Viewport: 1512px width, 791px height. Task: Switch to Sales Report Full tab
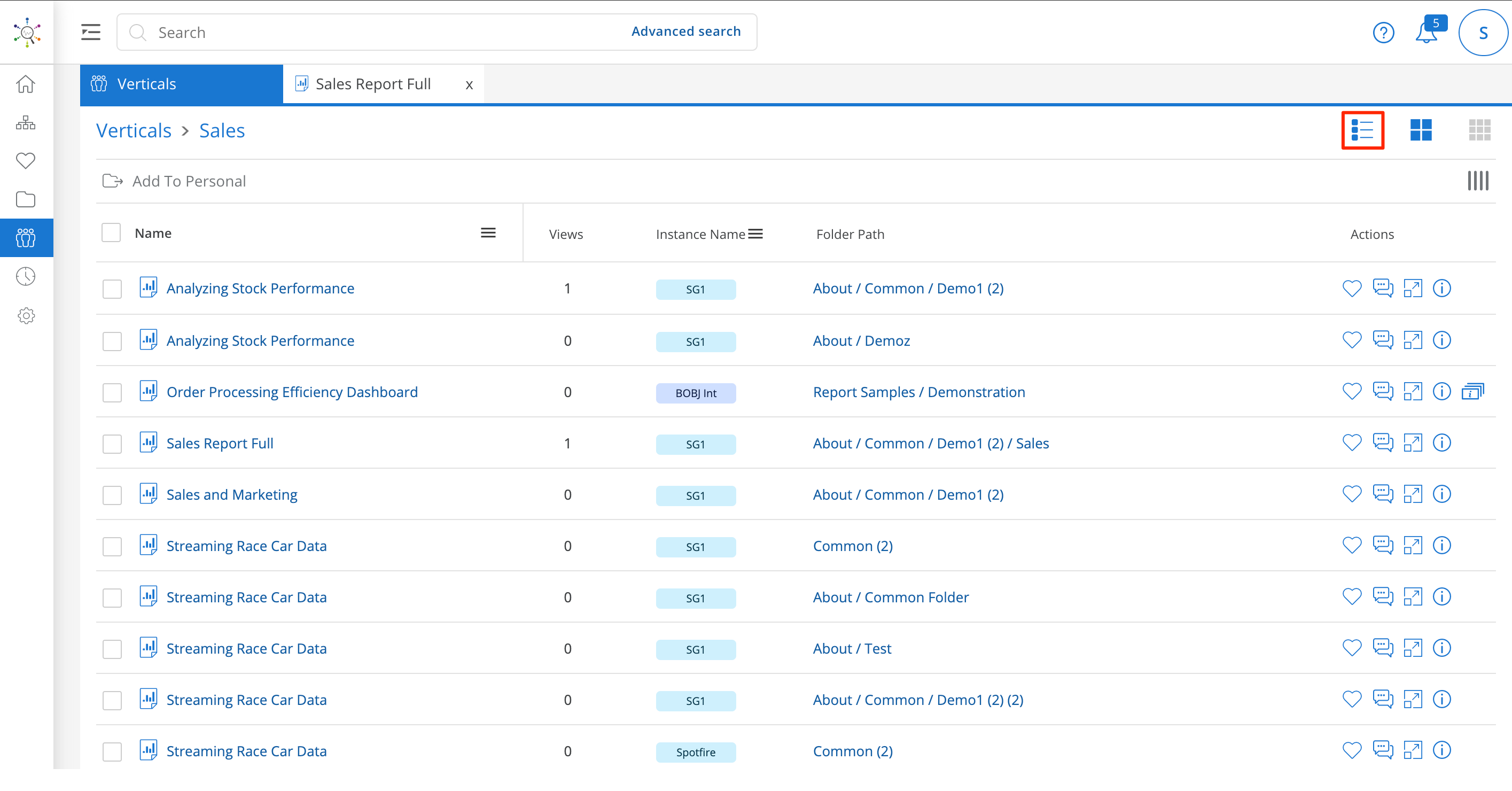373,84
